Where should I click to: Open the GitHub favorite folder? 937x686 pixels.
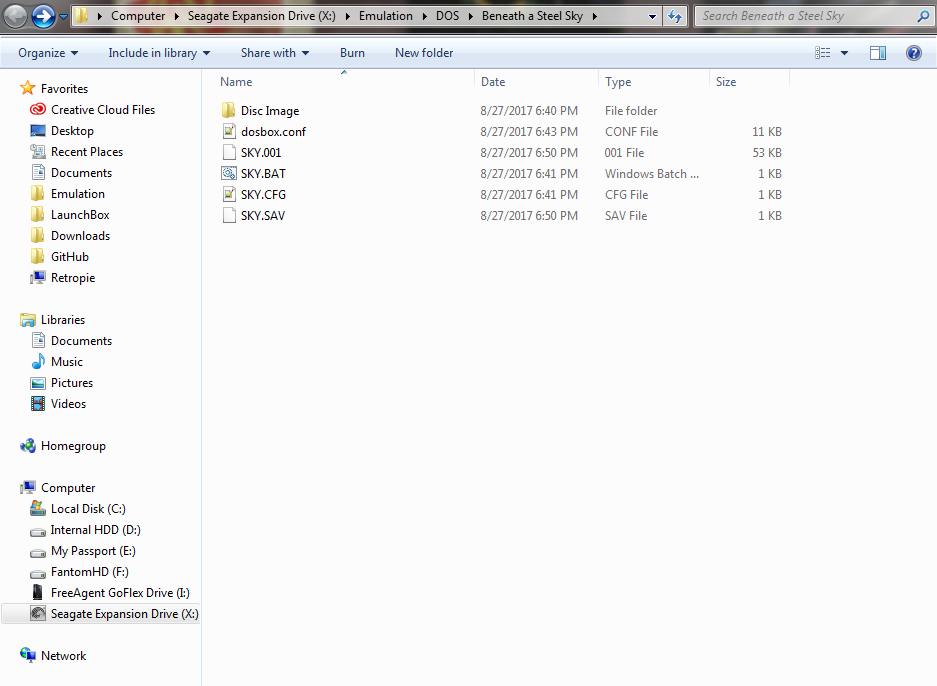pos(70,256)
